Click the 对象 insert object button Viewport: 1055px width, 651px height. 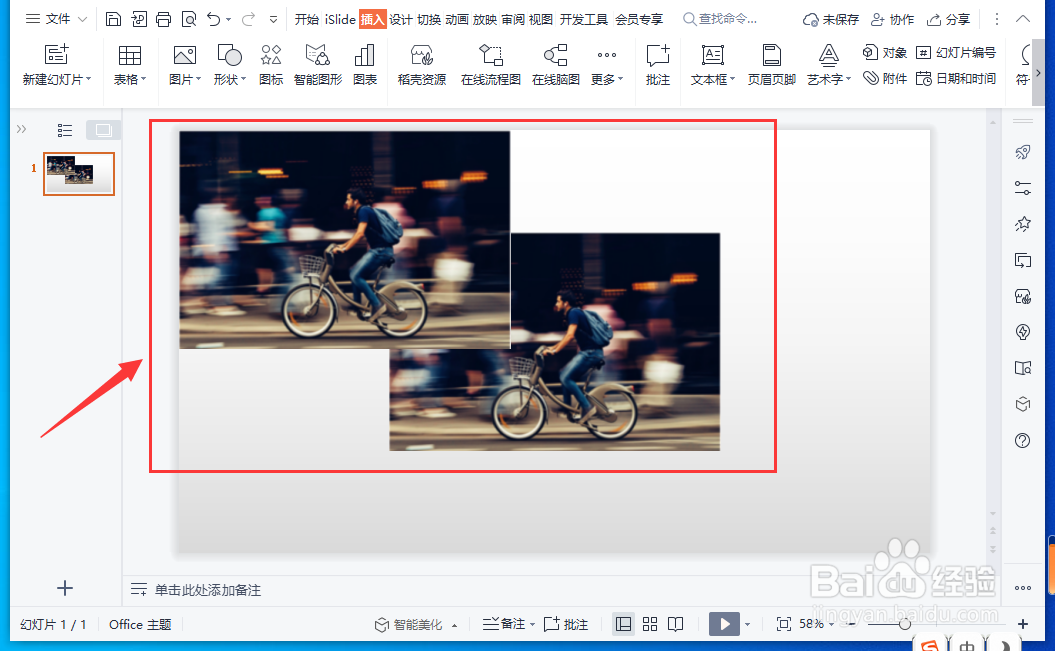tap(884, 52)
